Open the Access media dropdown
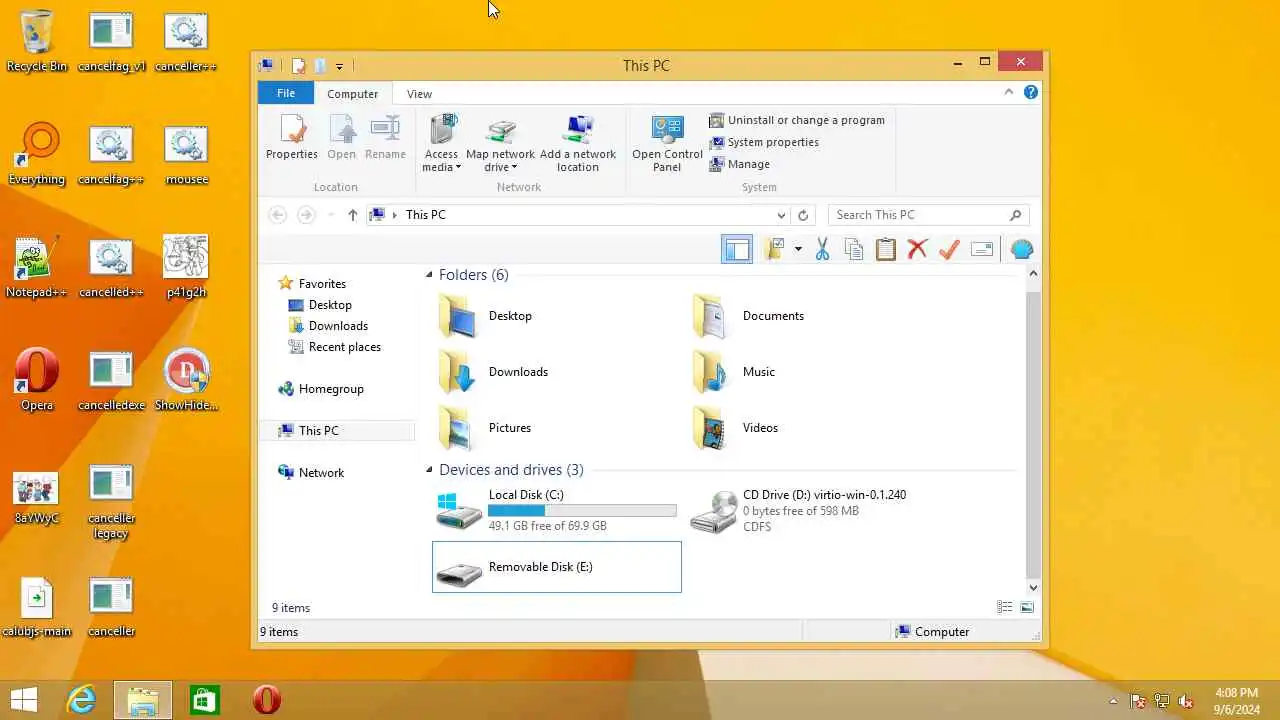Image resolution: width=1280 pixels, height=720 pixels. [x=441, y=143]
